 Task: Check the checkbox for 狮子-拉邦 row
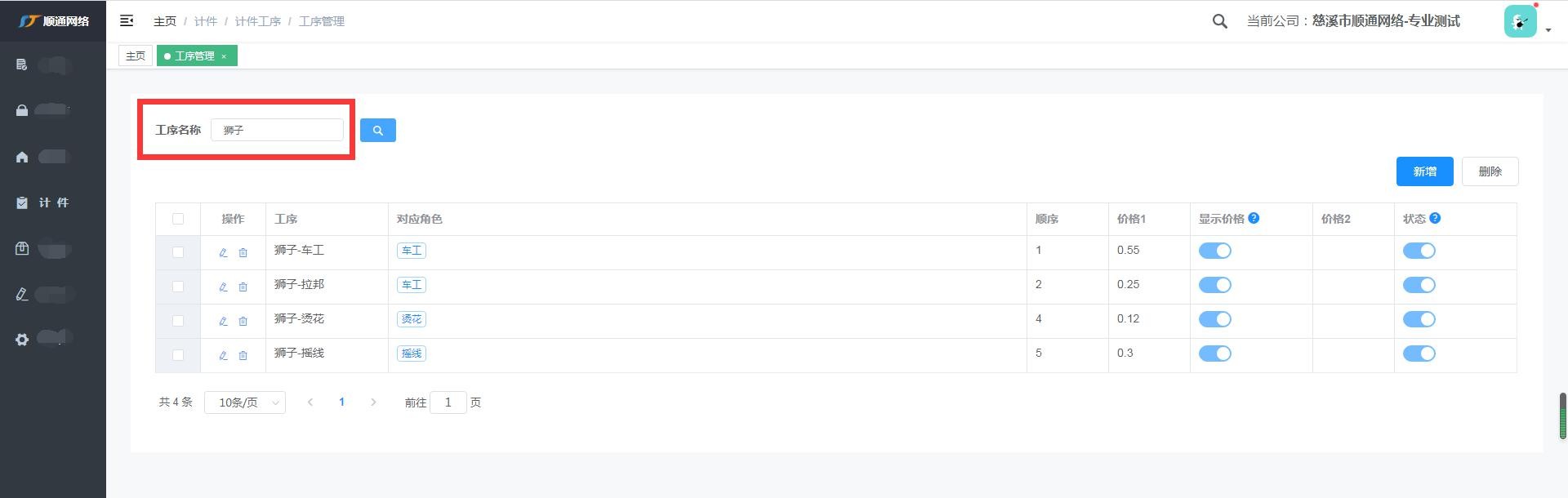click(x=178, y=287)
